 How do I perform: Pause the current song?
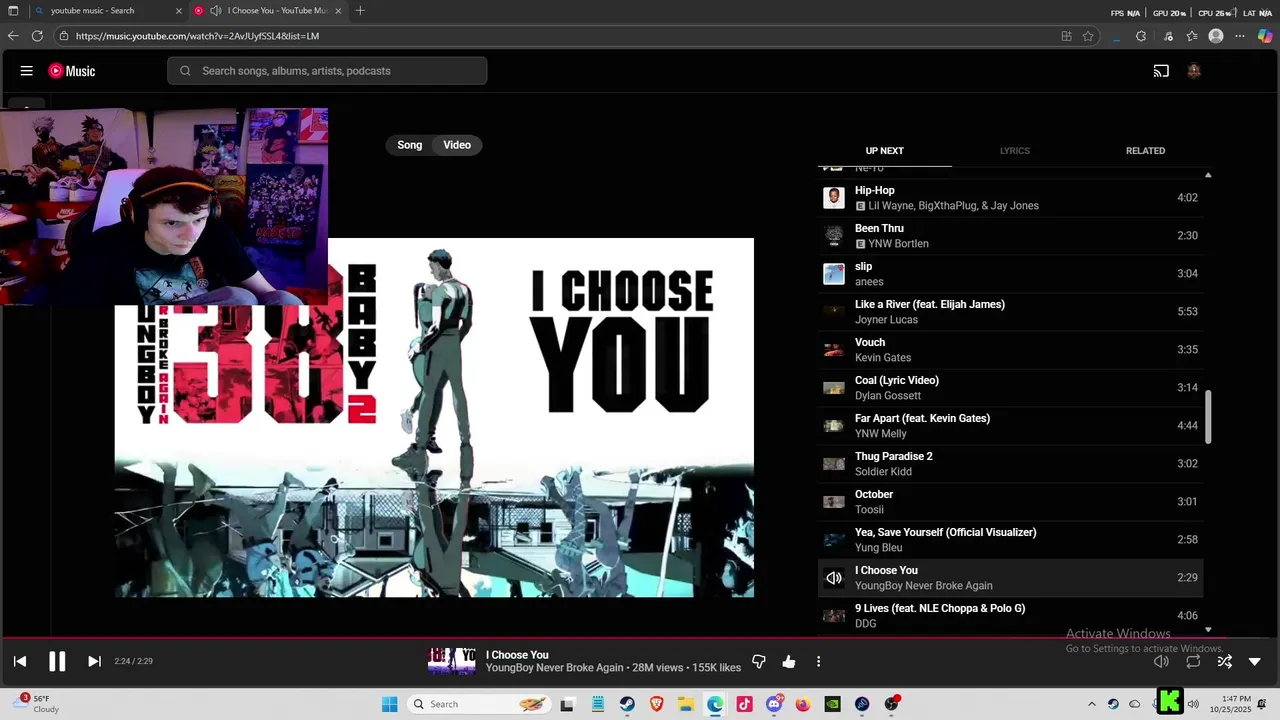[x=57, y=661]
